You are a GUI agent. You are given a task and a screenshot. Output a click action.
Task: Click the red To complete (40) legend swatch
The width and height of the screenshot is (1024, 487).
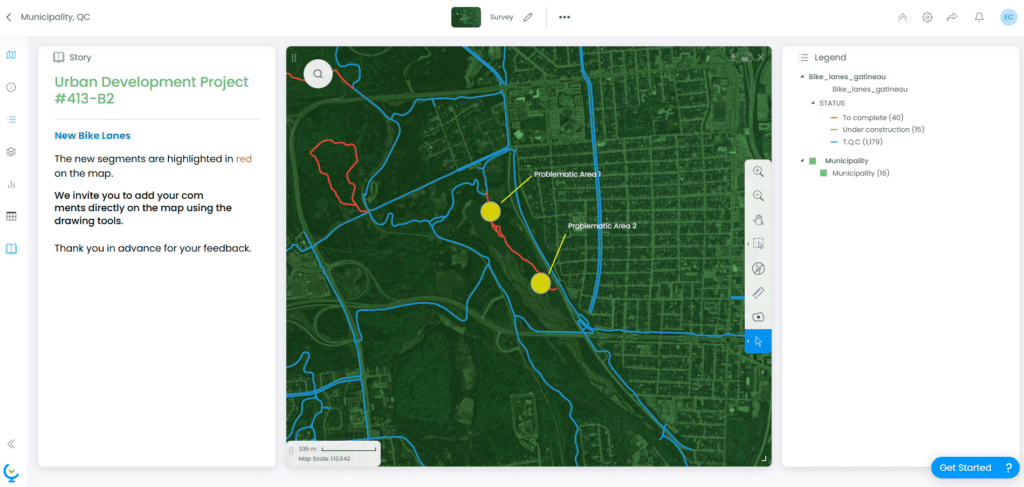tap(835, 118)
